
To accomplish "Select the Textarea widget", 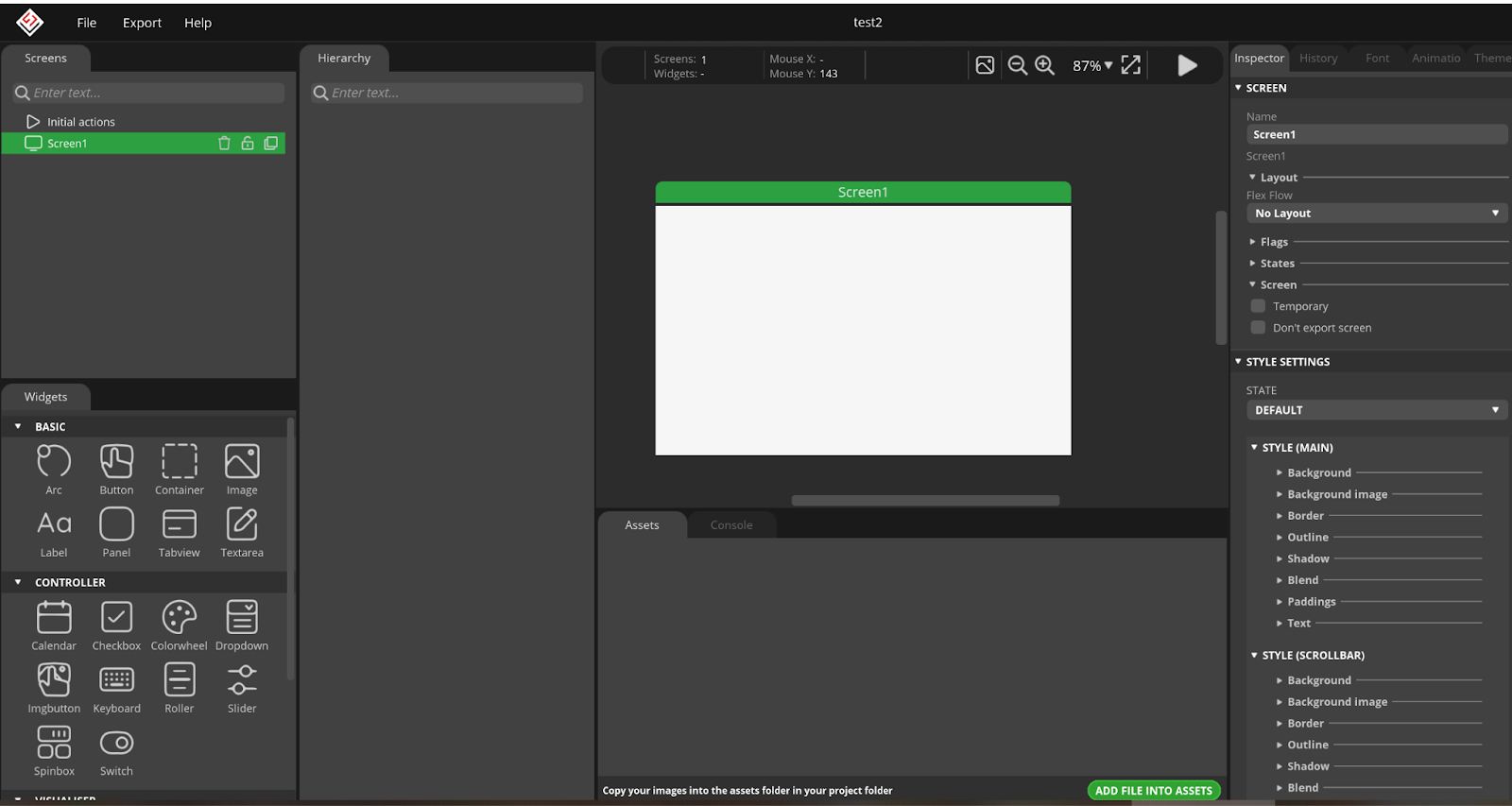I will 242,532.
